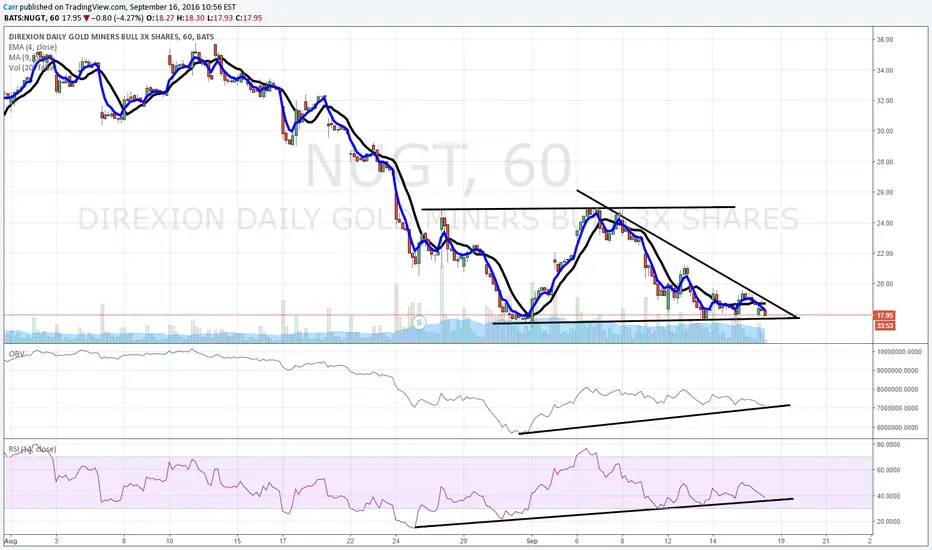Click the 24.00 price axis label
This screenshot has height=550, width=932.
pyautogui.click(x=884, y=223)
